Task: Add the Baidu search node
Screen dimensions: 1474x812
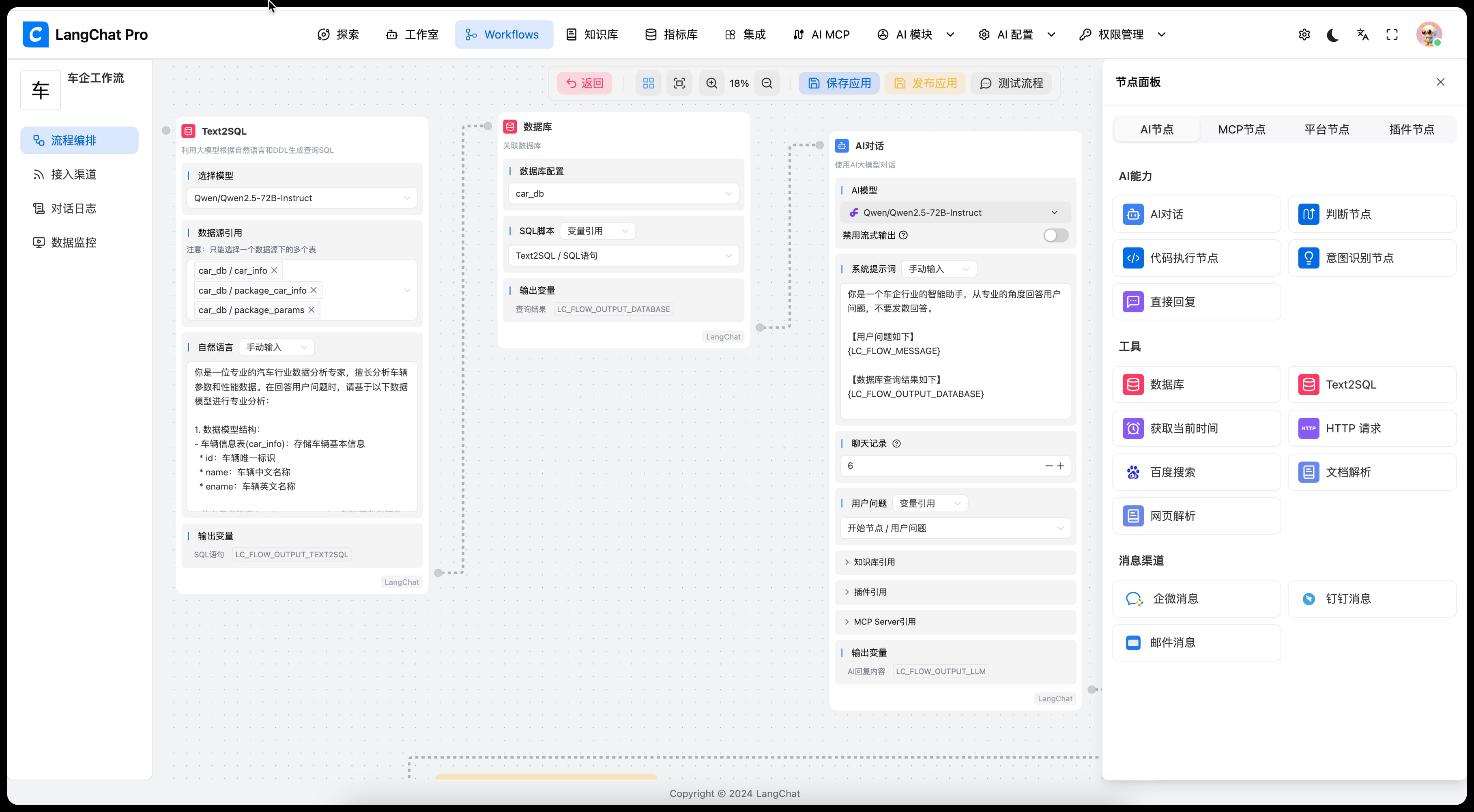Action: (x=1196, y=472)
